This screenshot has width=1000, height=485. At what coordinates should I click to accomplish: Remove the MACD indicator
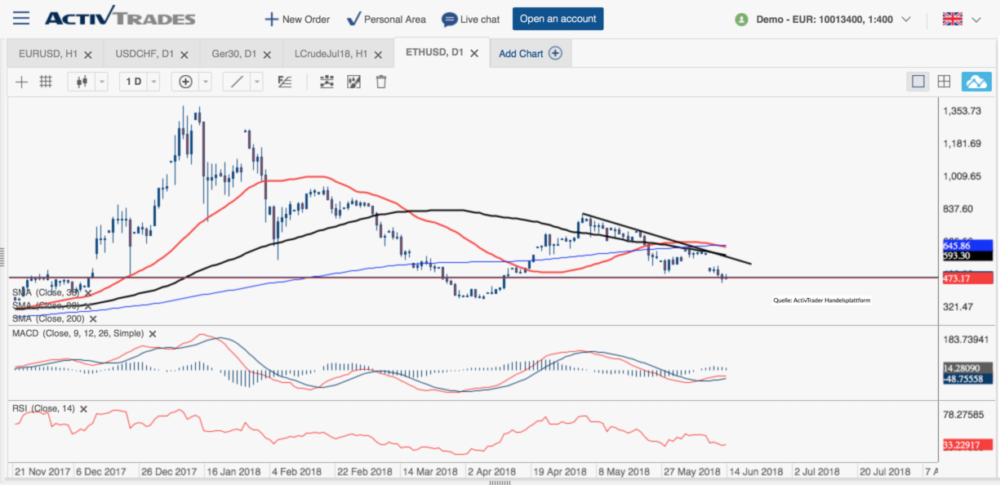click(152, 333)
